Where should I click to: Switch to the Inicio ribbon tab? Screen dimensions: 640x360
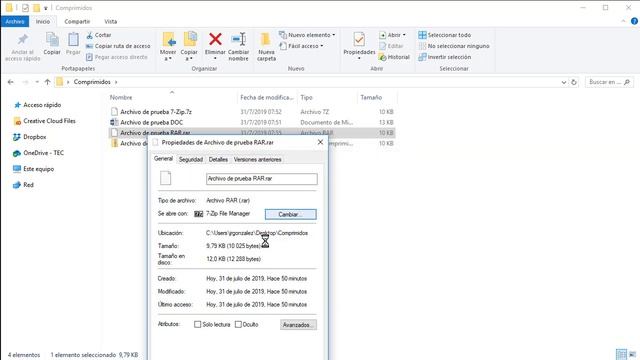[x=42, y=21]
